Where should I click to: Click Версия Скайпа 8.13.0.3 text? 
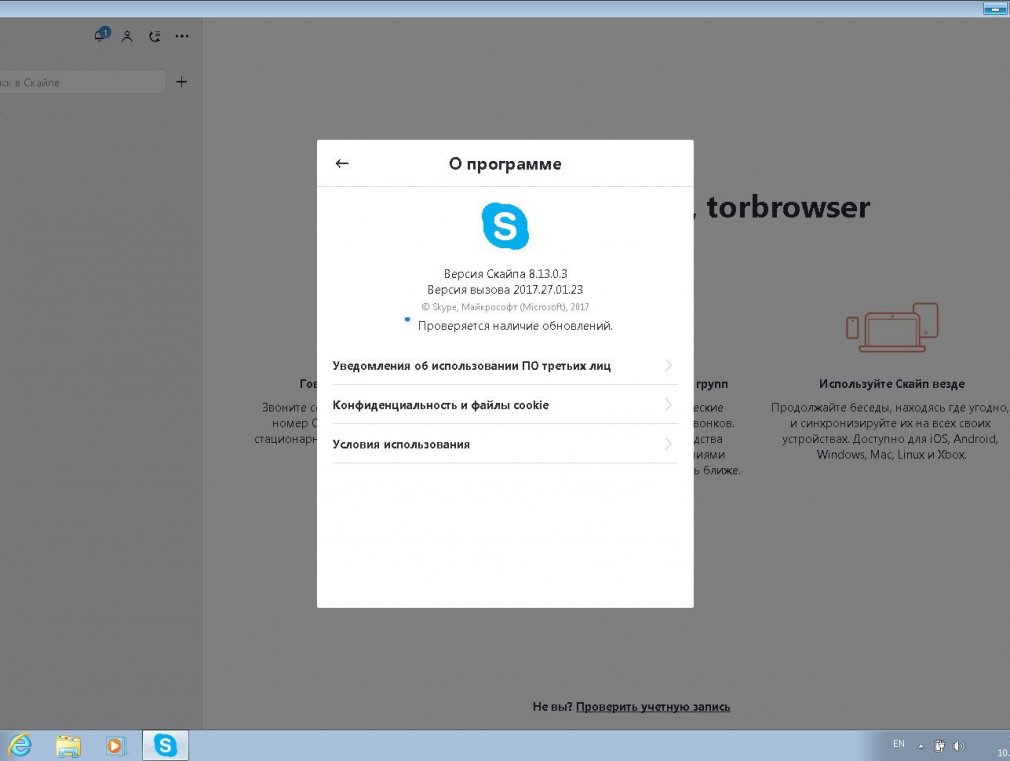coord(505,274)
